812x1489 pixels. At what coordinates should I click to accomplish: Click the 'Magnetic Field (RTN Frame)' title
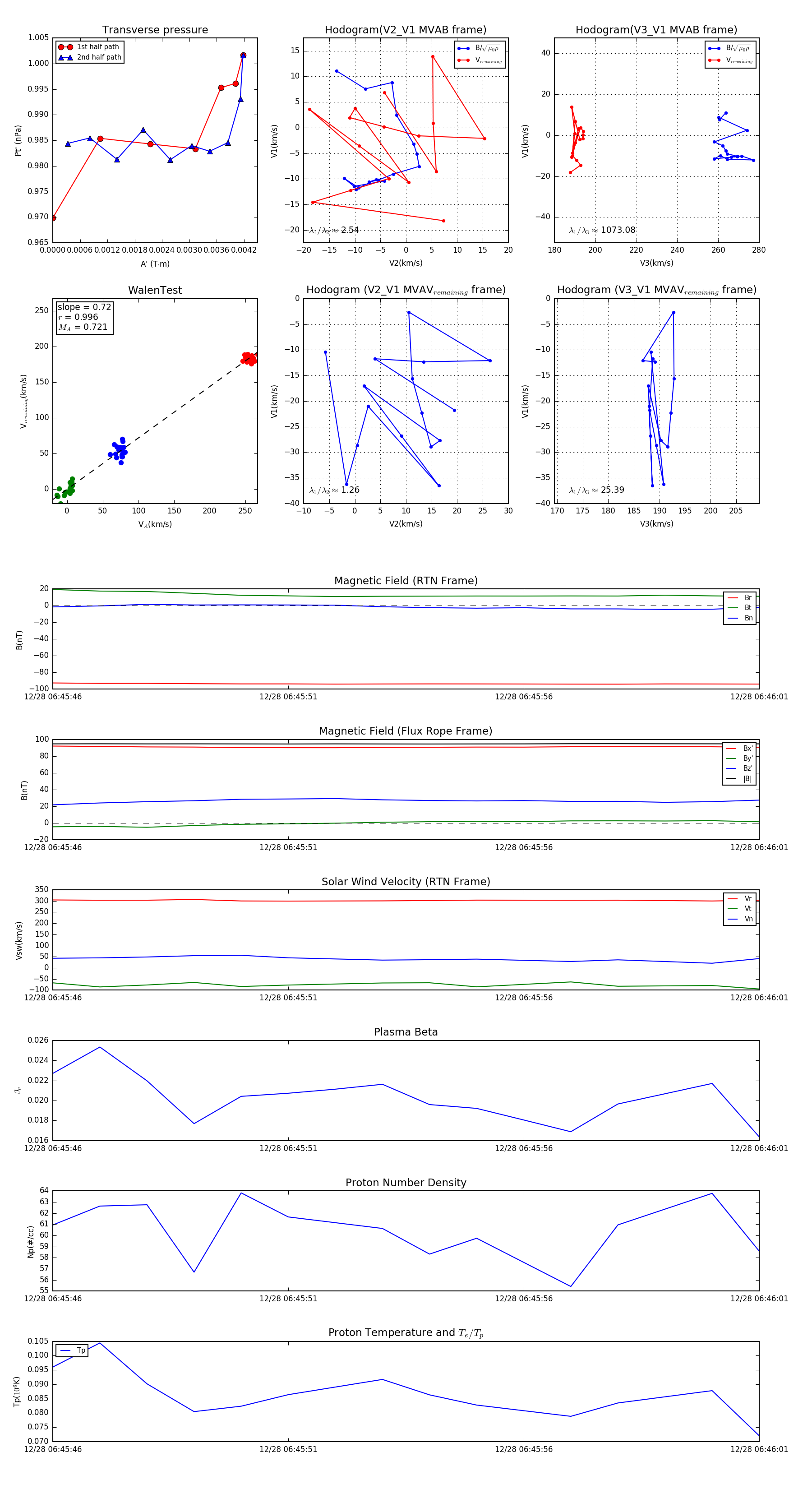coord(406,581)
